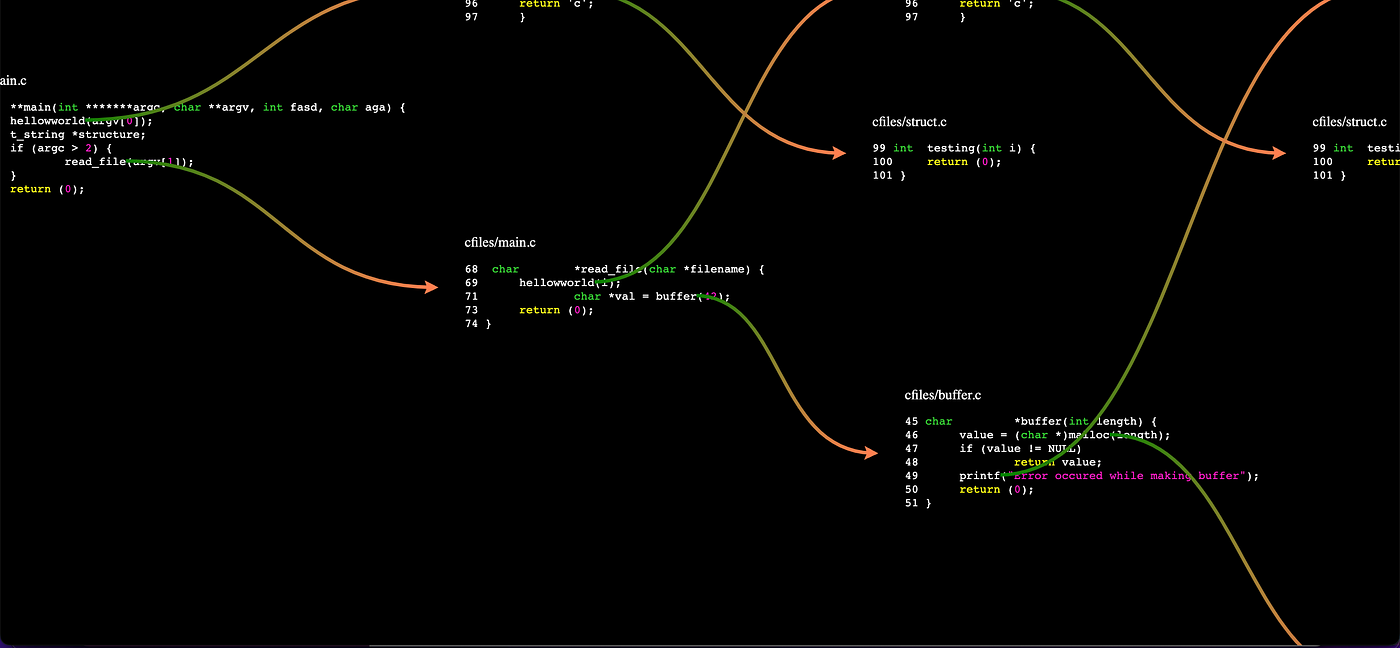Viewport: 1400px width, 648px height.
Task: Select line 48 return value;
Action: click(x=1003, y=462)
